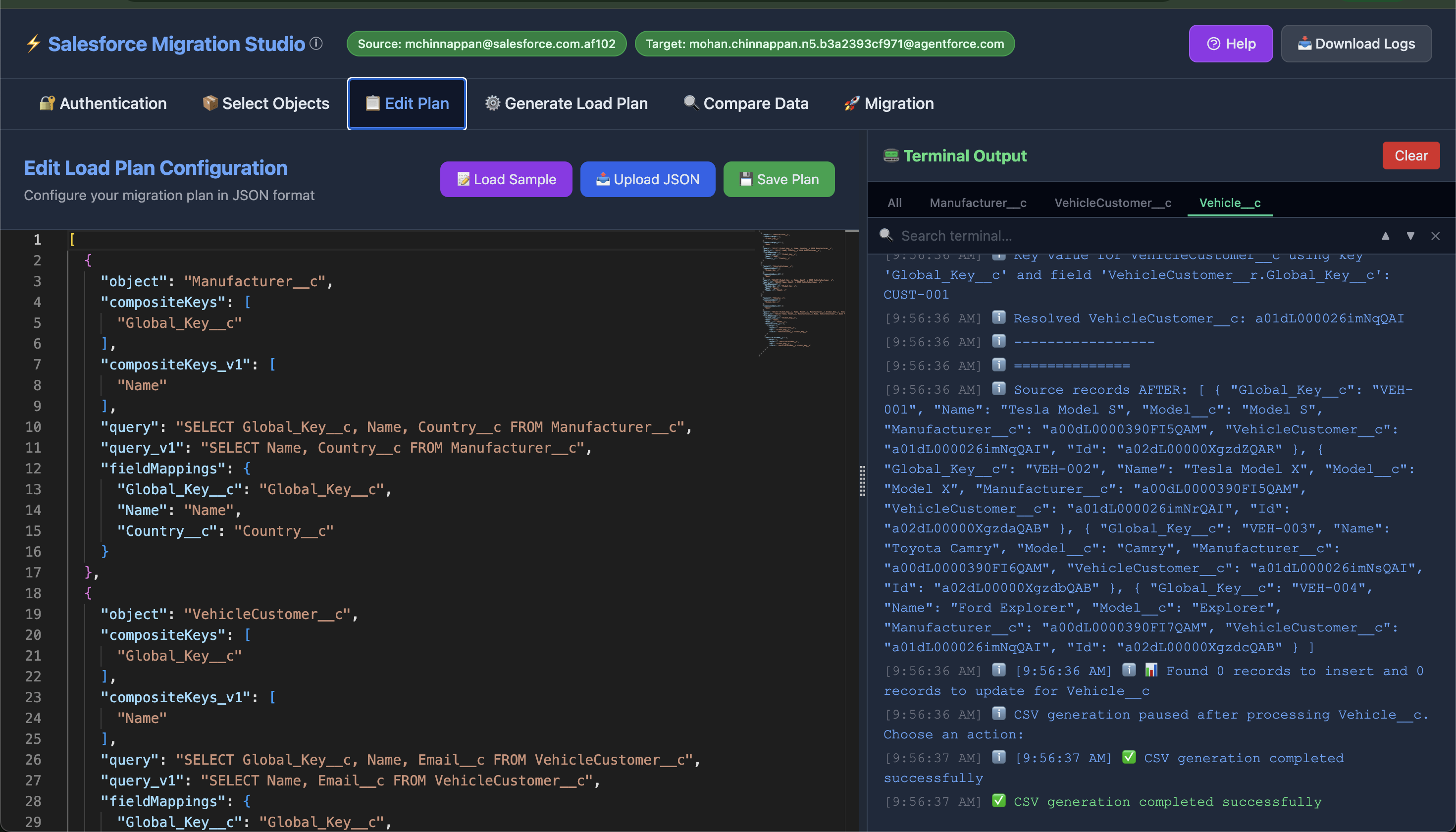Click the panel splitter grip handle
Viewport: 1456px width, 832px height.
[863, 480]
